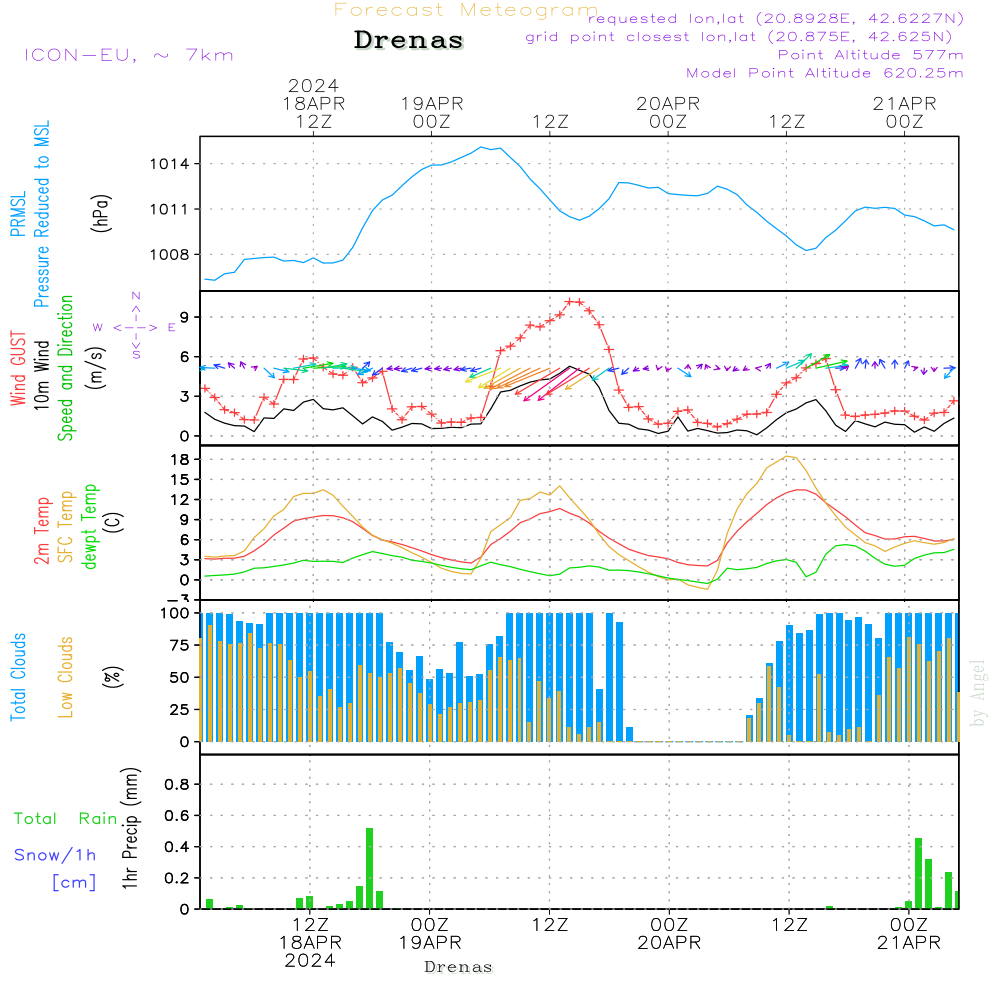Click the "12Z 18APR 2024" bottom axis label
Image resolution: width=1000 pixels, height=1000 pixels.
click(311, 943)
